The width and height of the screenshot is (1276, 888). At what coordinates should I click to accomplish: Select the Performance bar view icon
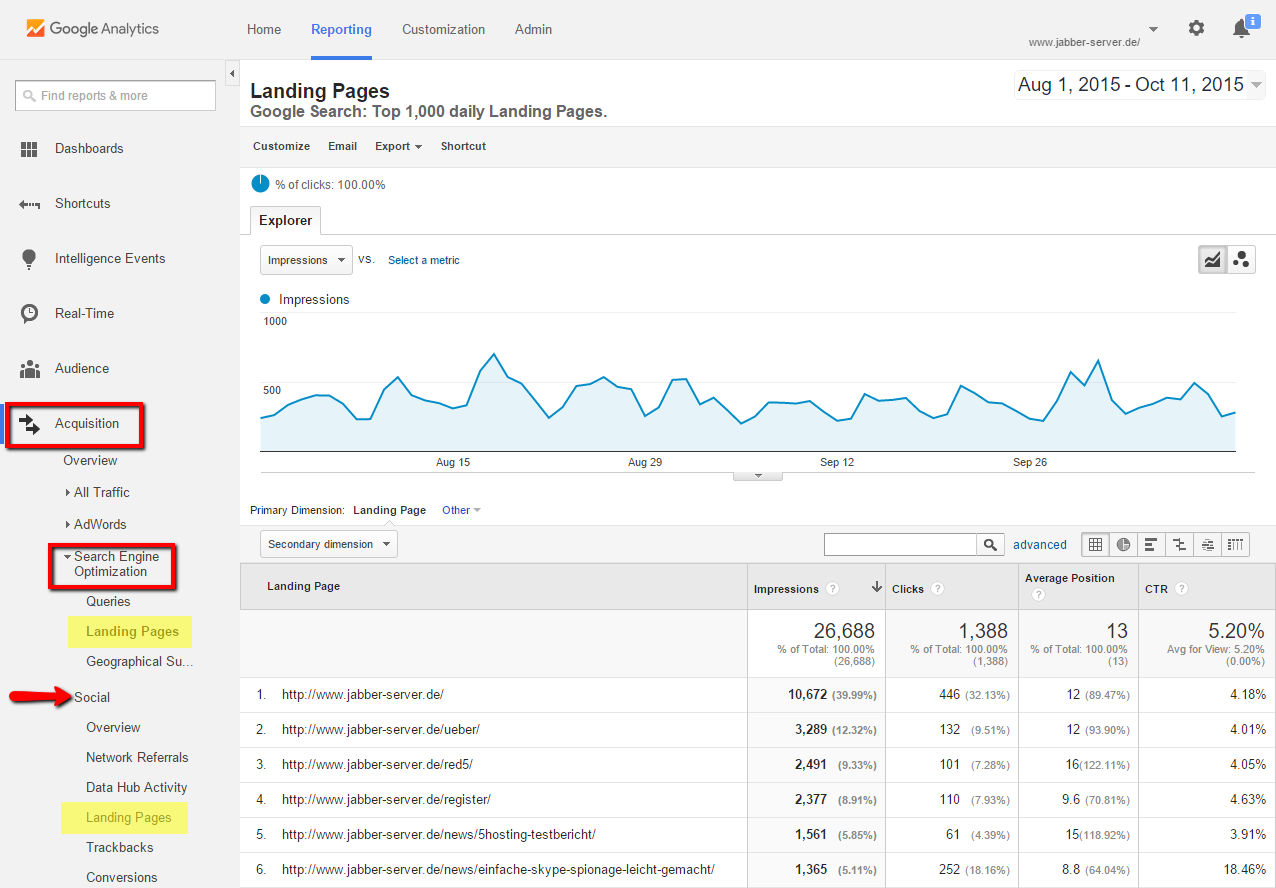tap(1151, 544)
